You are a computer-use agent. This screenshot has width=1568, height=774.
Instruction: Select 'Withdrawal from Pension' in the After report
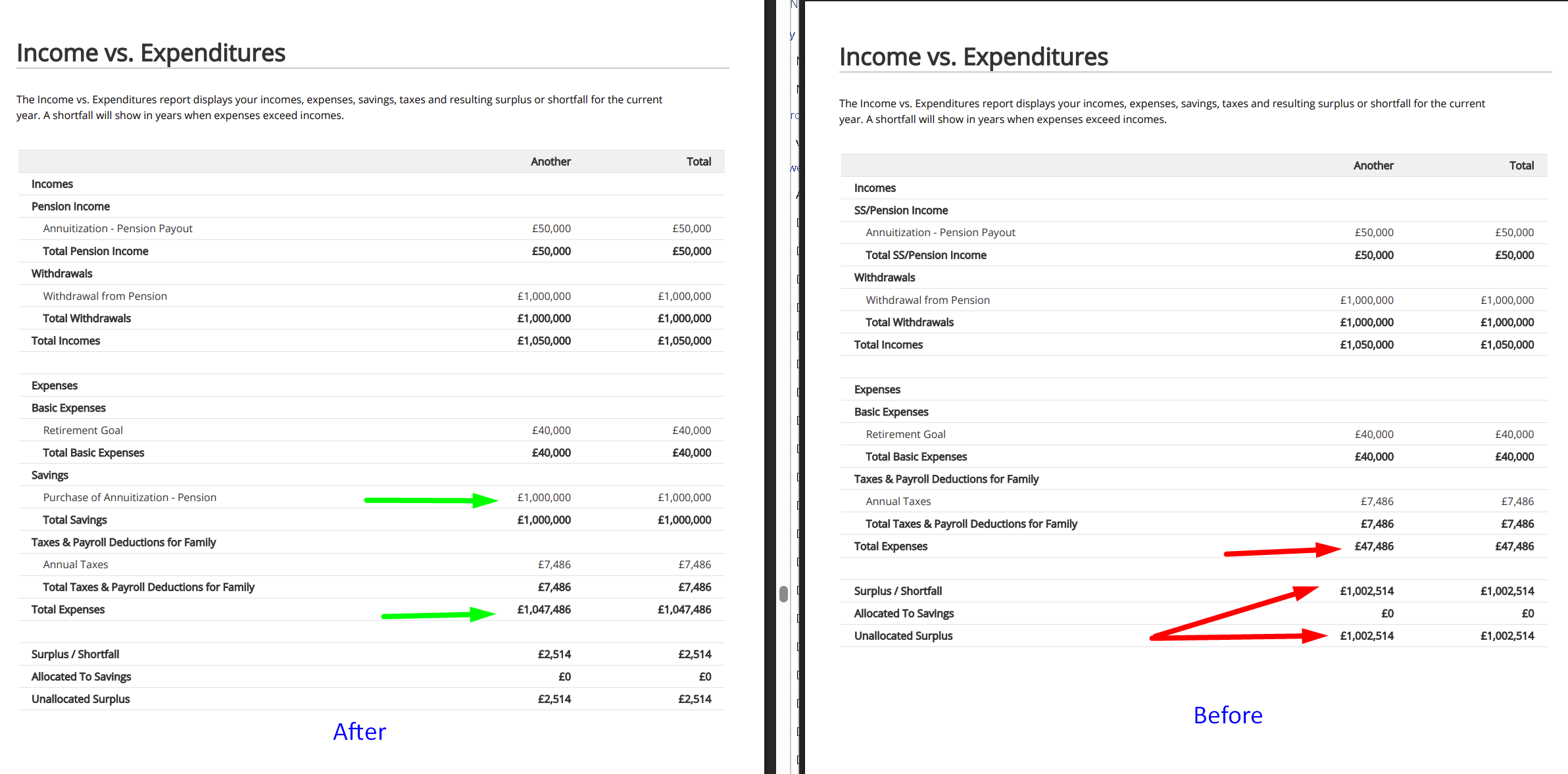[105, 296]
